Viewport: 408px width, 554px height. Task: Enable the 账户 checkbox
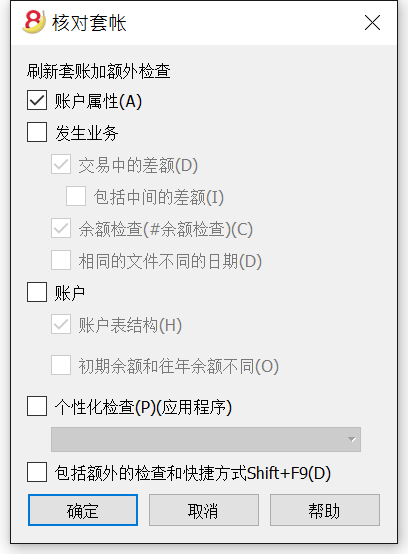click(x=37, y=292)
